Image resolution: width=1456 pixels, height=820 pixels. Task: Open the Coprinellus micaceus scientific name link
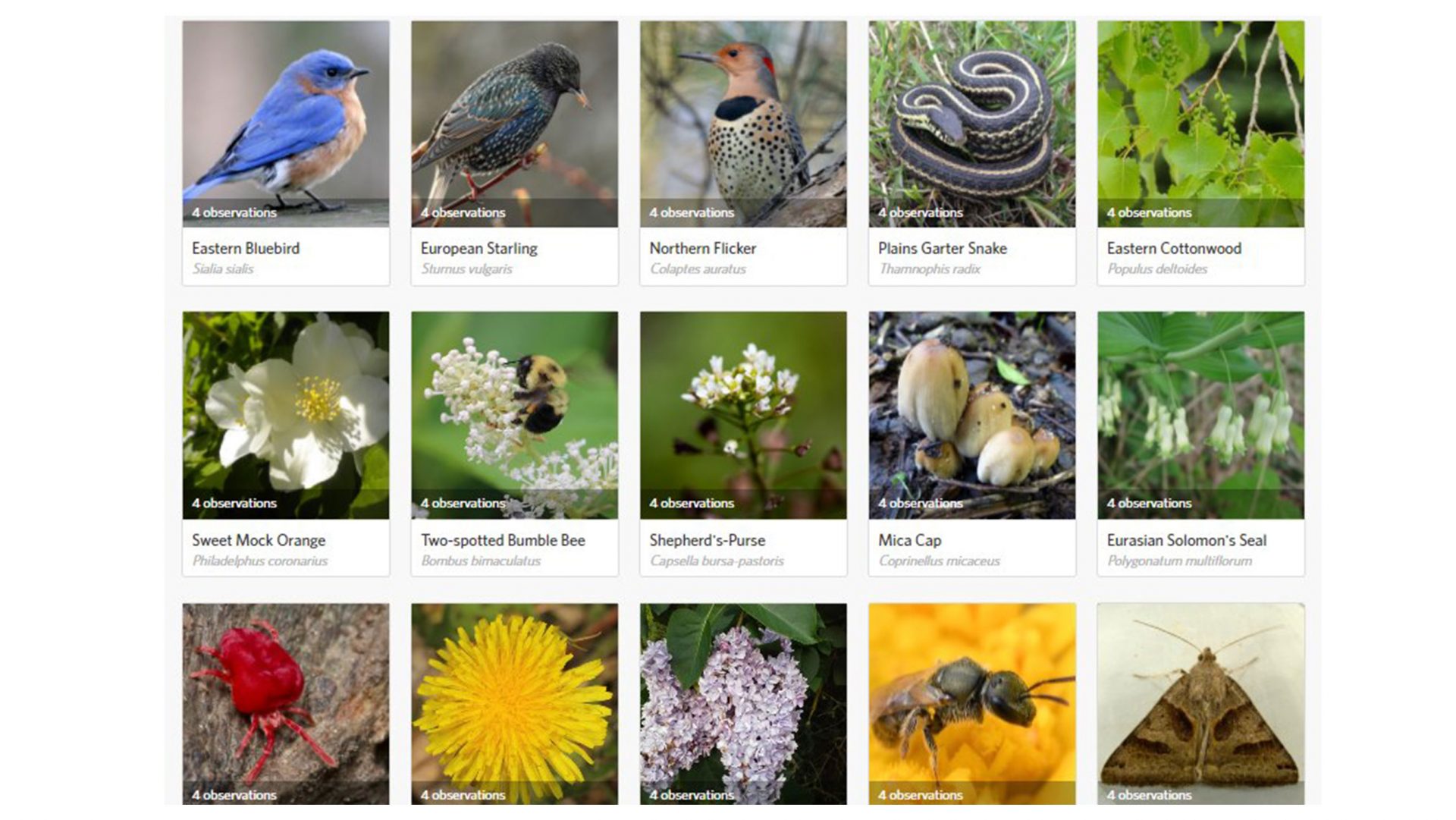(x=940, y=561)
